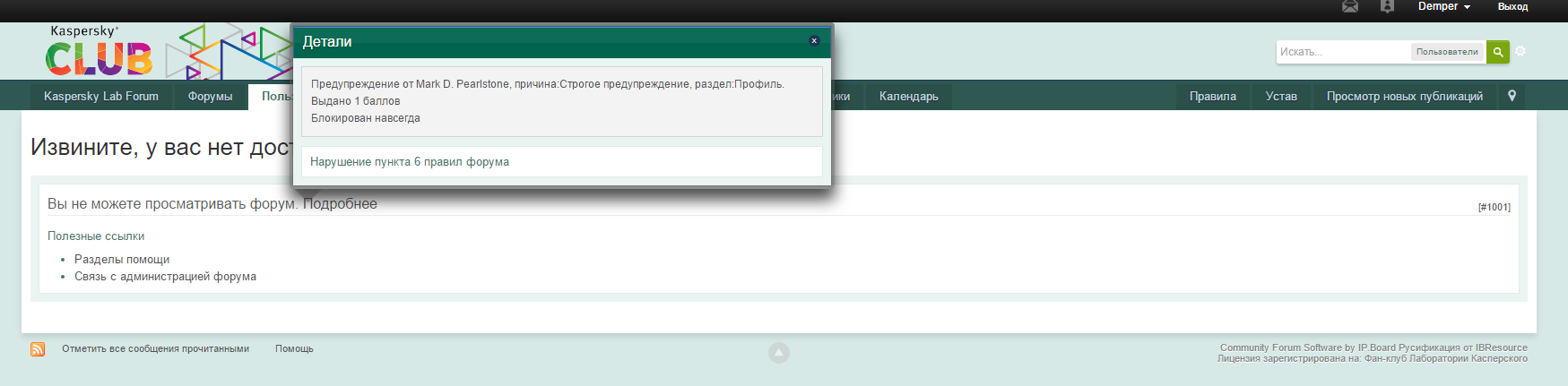Image resolution: width=1568 pixels, height=386 pixels.
Task: Open the Форумы tab
Action: click(210, 96)
